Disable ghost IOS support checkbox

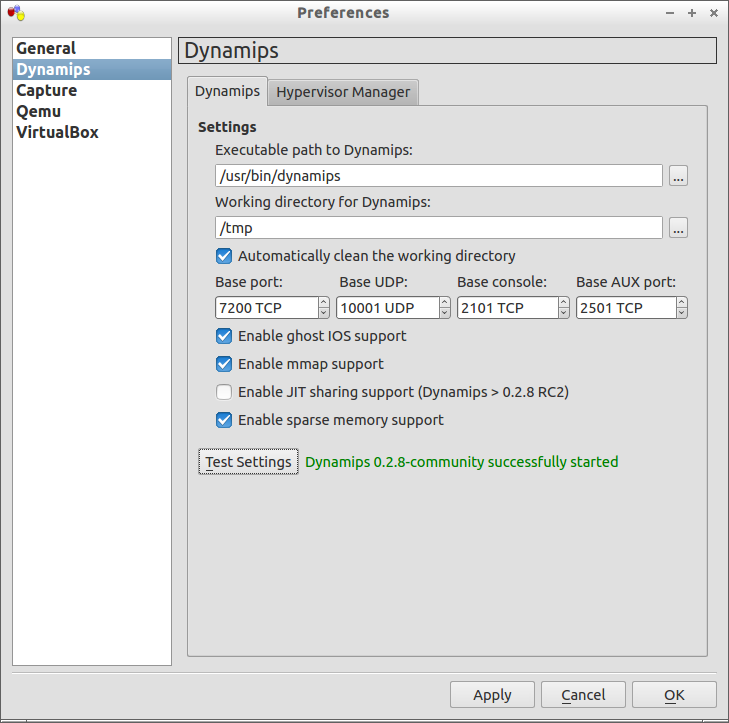tap(224, 336)
